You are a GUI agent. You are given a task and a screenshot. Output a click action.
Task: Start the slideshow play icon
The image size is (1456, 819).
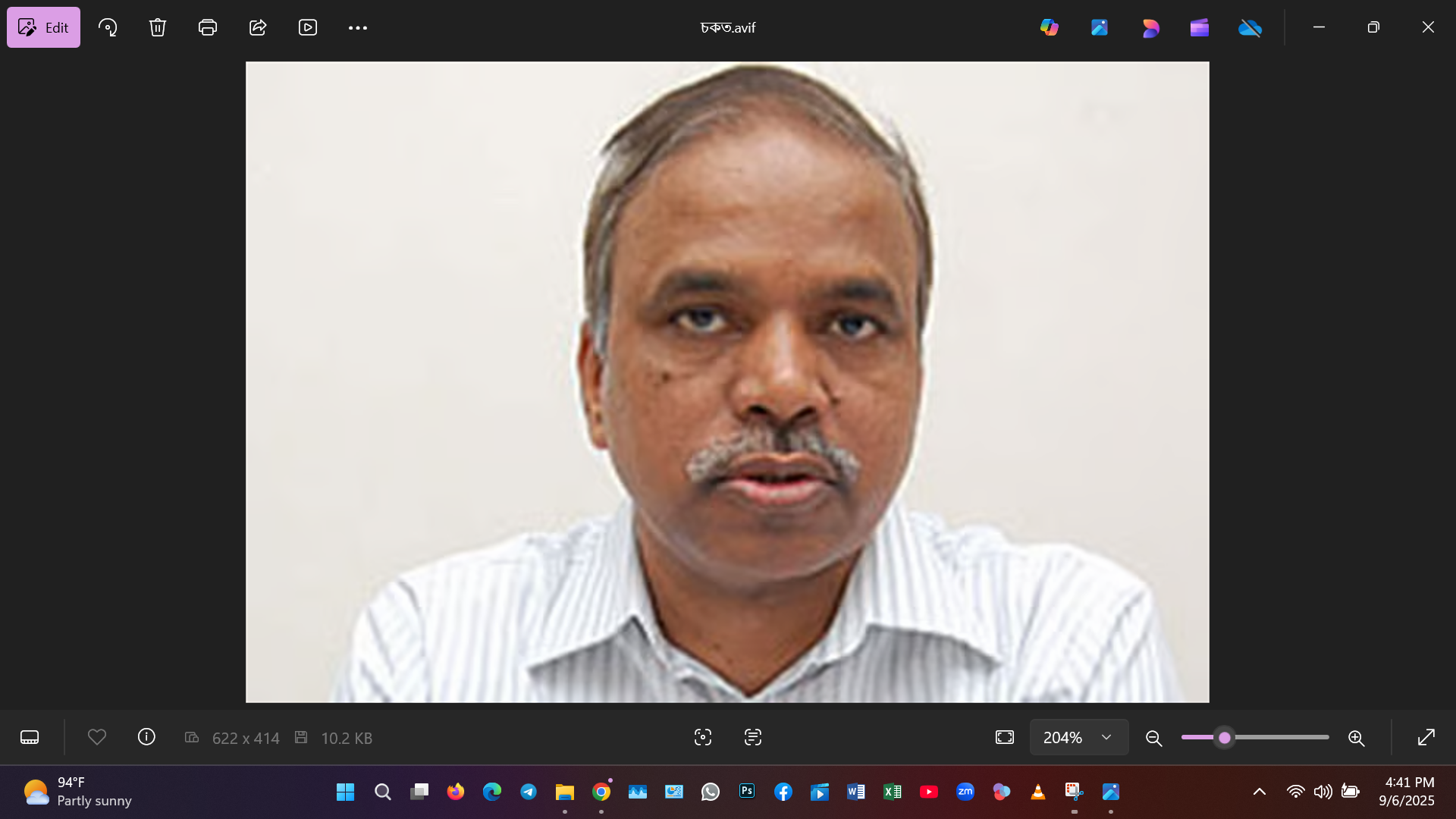[308, 27]
